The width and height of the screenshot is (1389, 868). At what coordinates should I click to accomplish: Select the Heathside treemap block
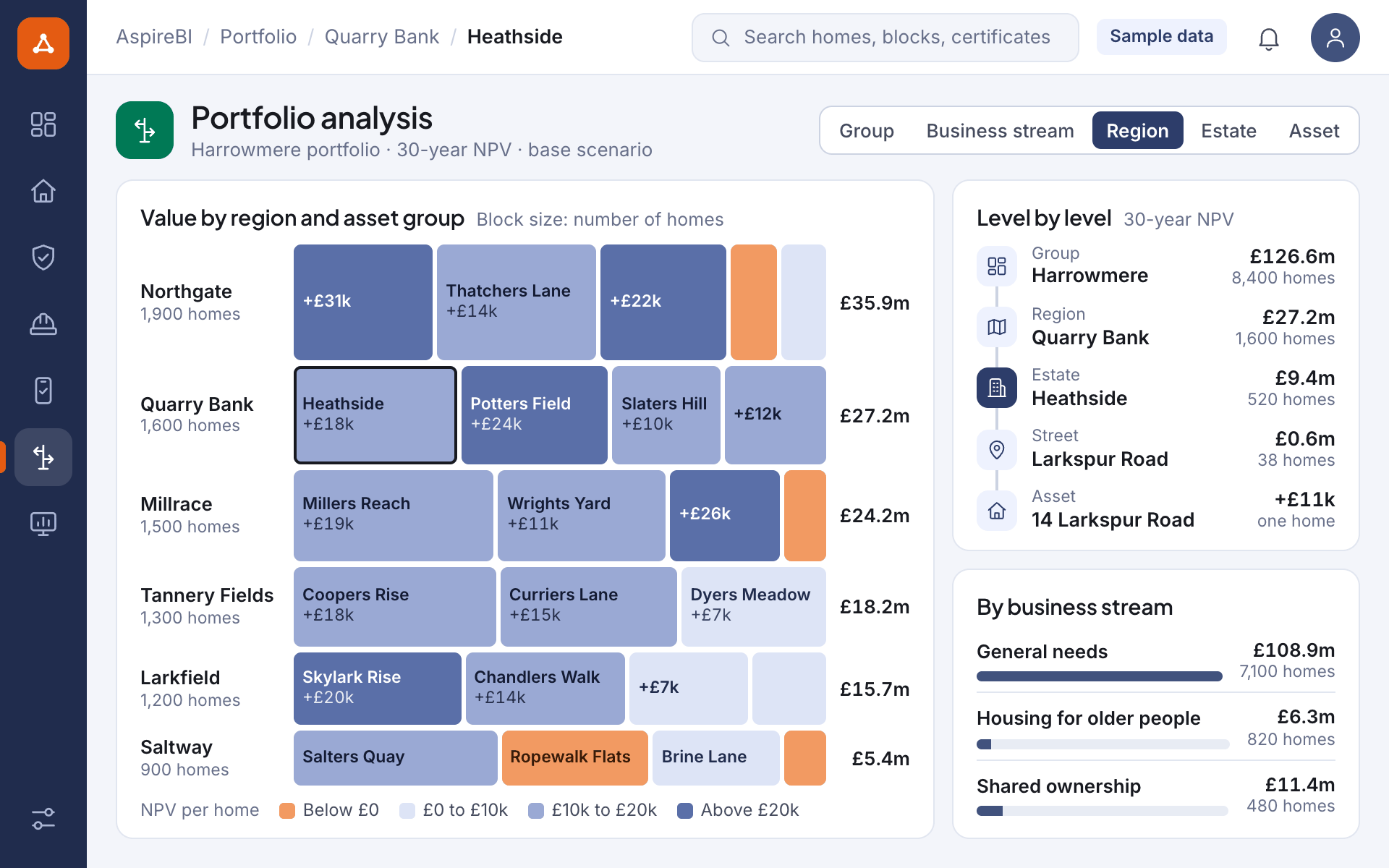pyautogui.click(x=375, y=414)
